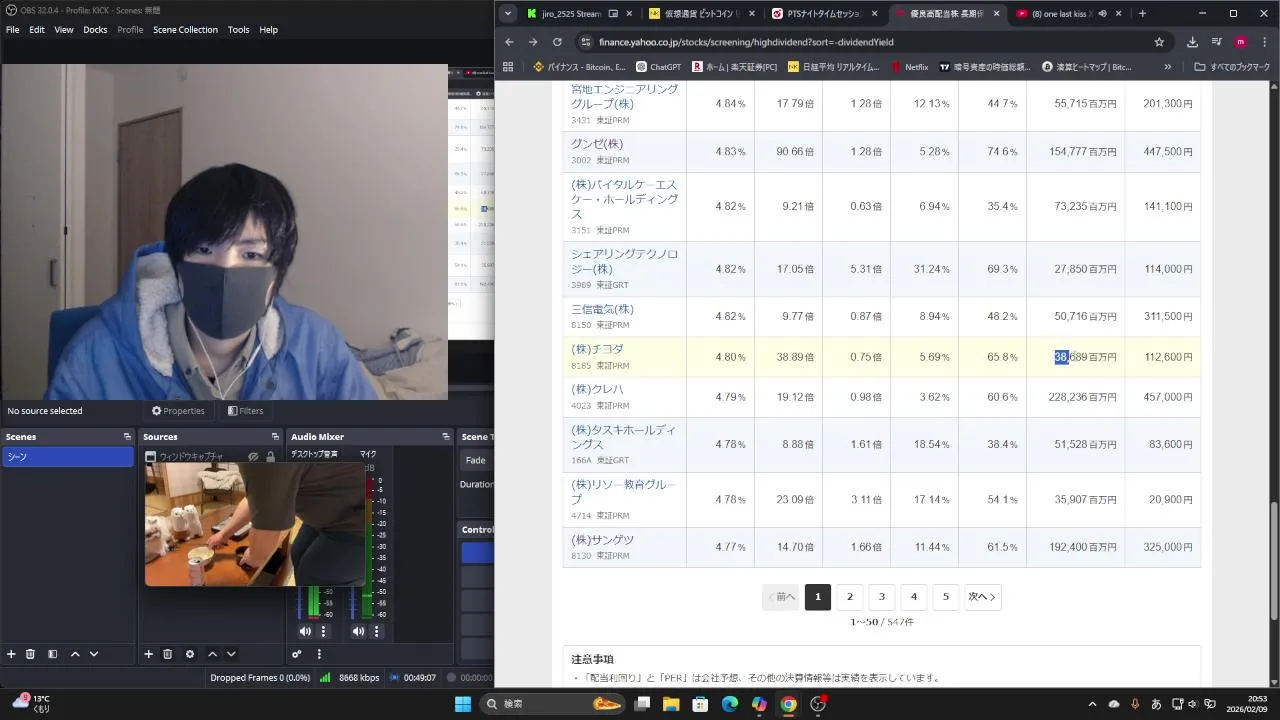Reload the Yahoo Finance page
The height and width of the screenshot is (720, 1280).
[x=557, y=42]
